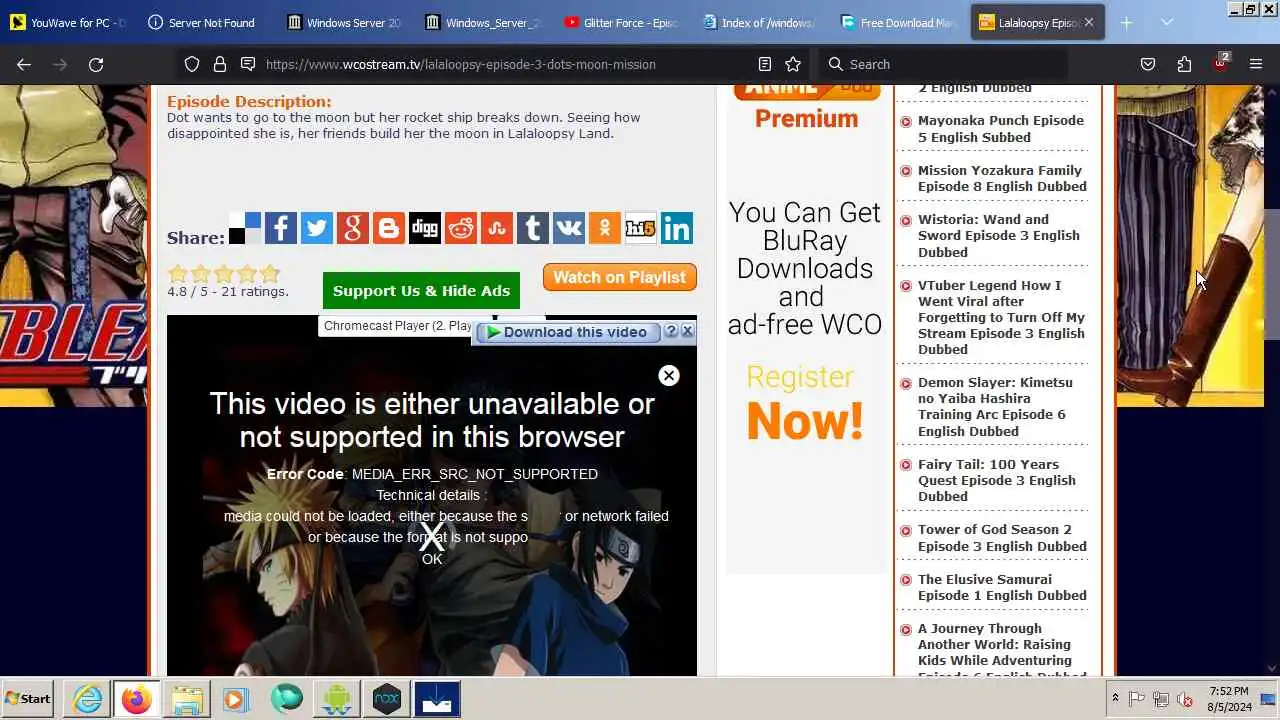
Task: Share episode on Twitter
Action: pos(317,228)
